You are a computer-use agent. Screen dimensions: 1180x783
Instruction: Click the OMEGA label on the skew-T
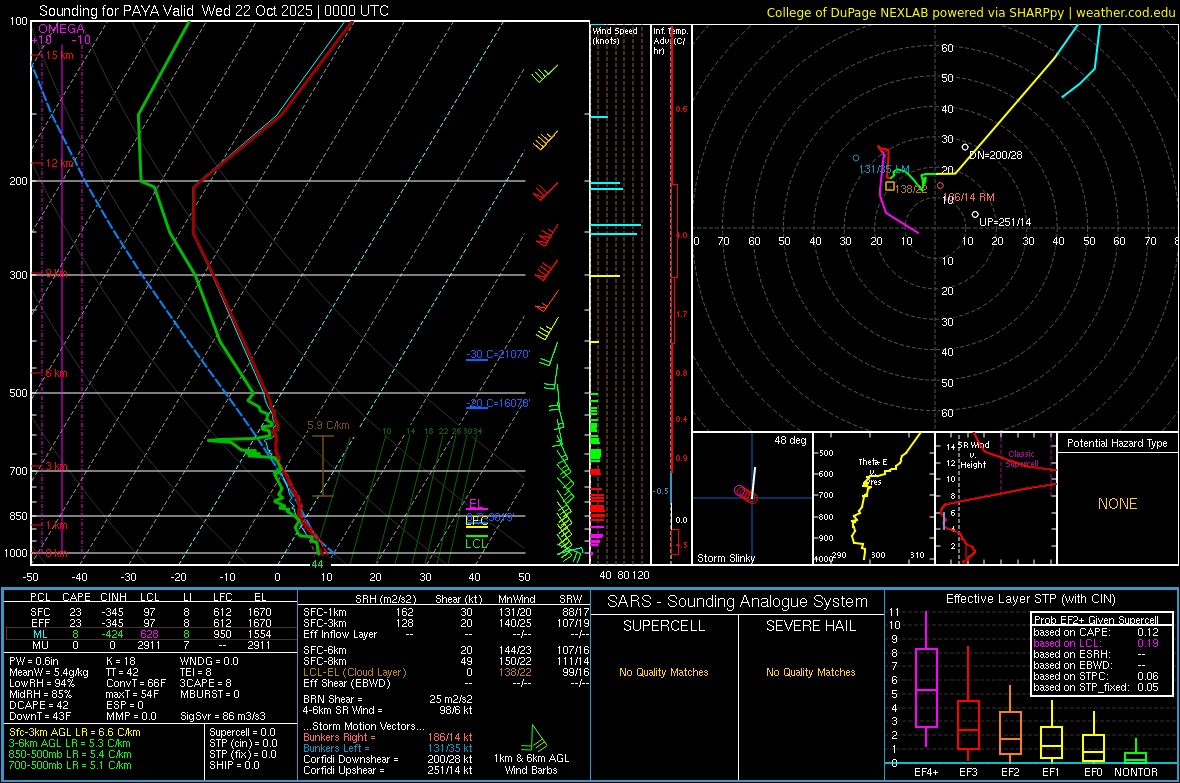[x=61, y=29]
